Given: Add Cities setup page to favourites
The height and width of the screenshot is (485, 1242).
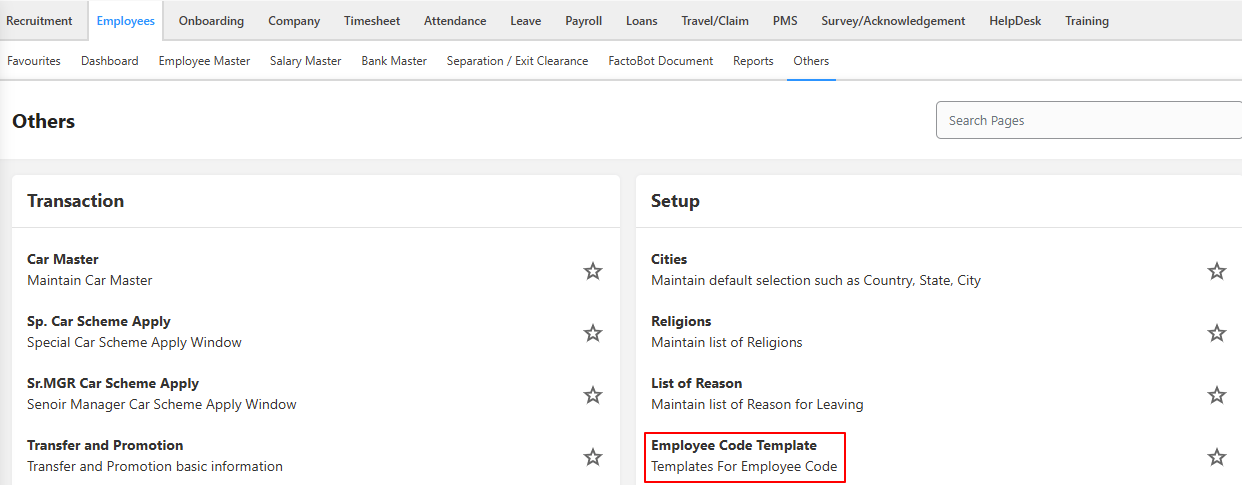Looking at the screenshot, I should click(x=1216, y=271).
